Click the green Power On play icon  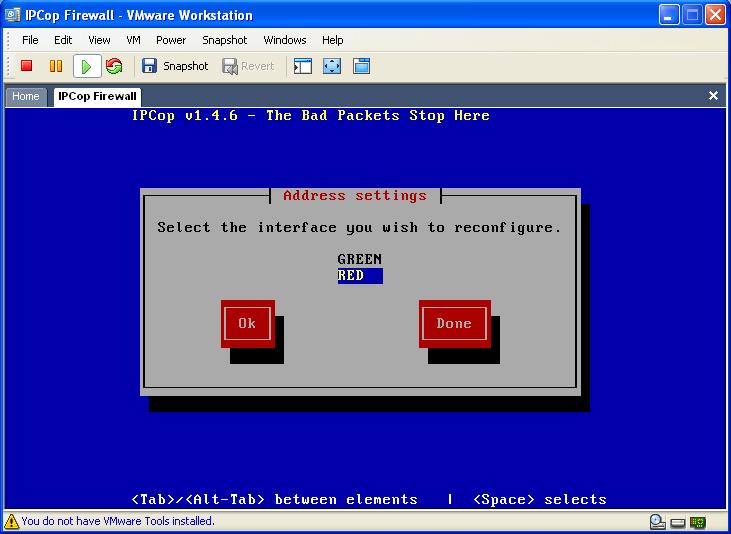point(87,66)
